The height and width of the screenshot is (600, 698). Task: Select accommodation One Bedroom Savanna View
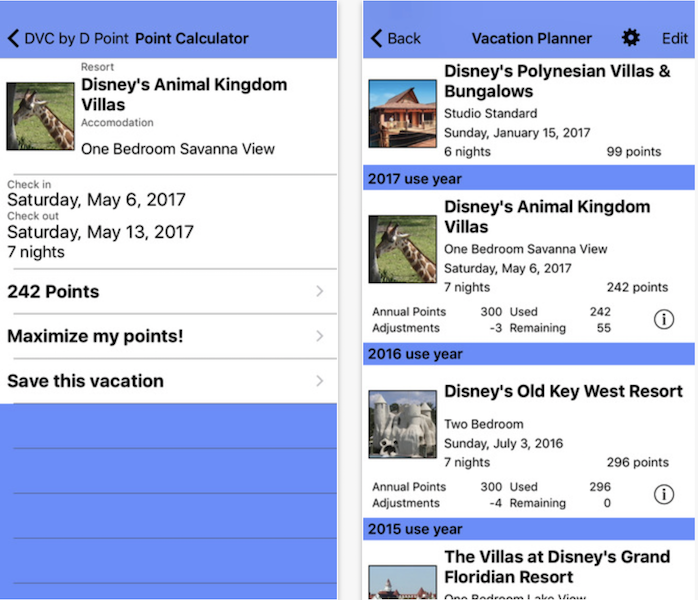pos(178,149)
